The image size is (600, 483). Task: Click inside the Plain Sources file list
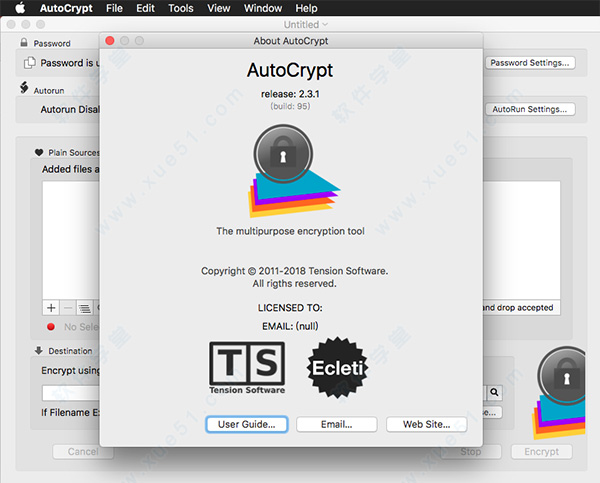pyautogui.click(x=71, y=240)
